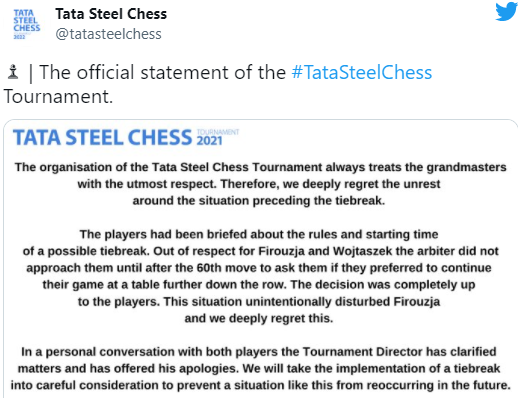Open the Tata Steel Chess profile avatar
The width and height of the screenshot is (518, 398).
pos(27,24)
